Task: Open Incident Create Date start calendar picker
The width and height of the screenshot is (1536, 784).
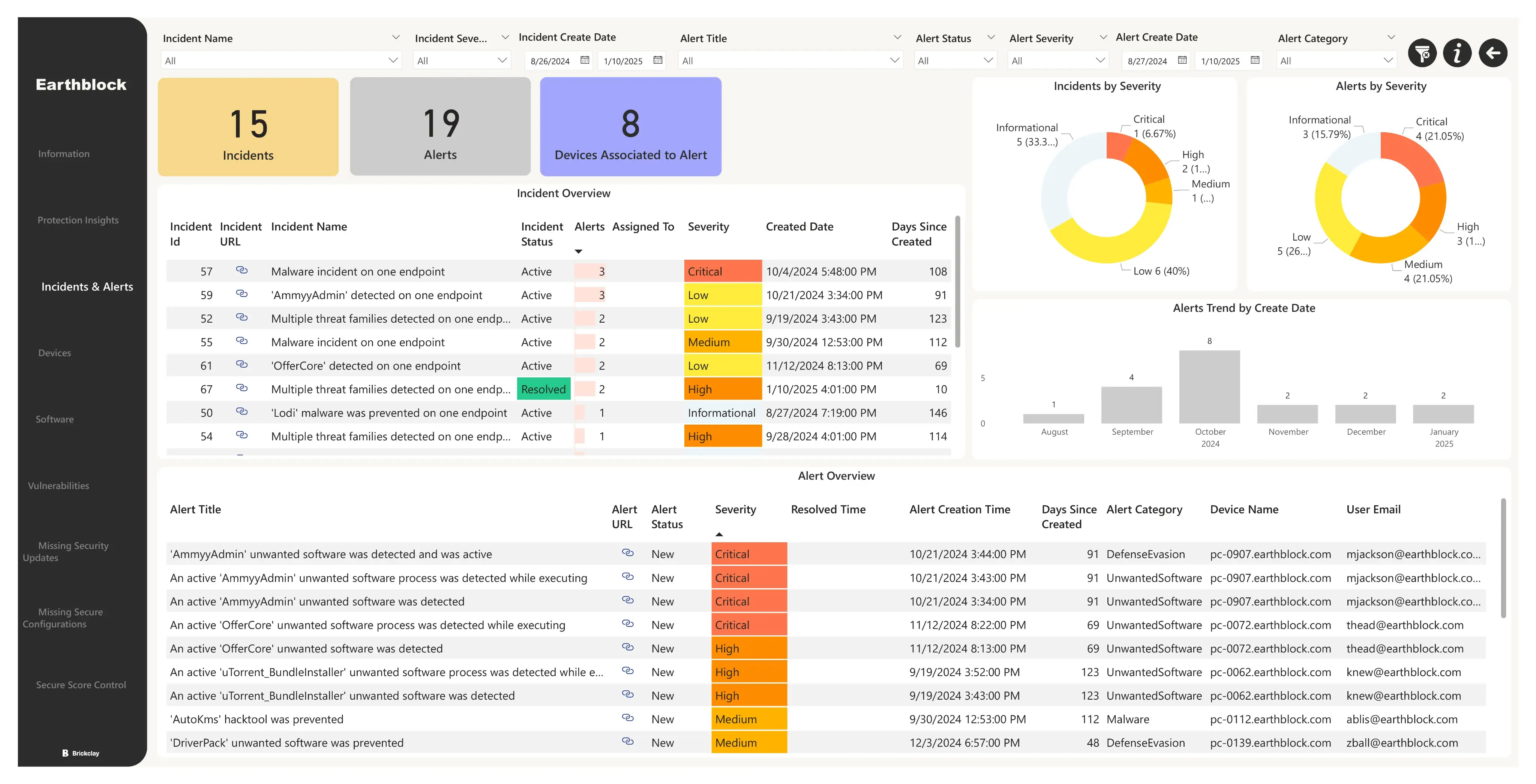Action: [585, 60]
